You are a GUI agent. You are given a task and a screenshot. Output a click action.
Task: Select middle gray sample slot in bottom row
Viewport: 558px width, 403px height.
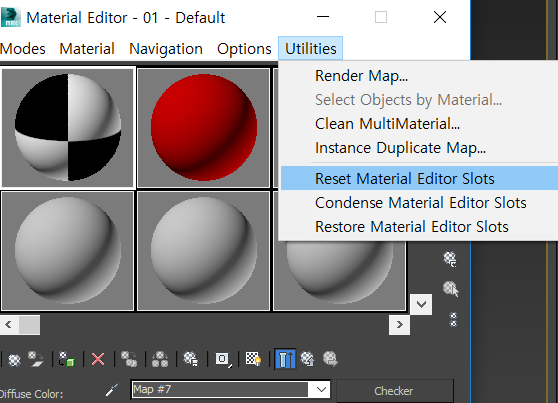tap(204, 251)
